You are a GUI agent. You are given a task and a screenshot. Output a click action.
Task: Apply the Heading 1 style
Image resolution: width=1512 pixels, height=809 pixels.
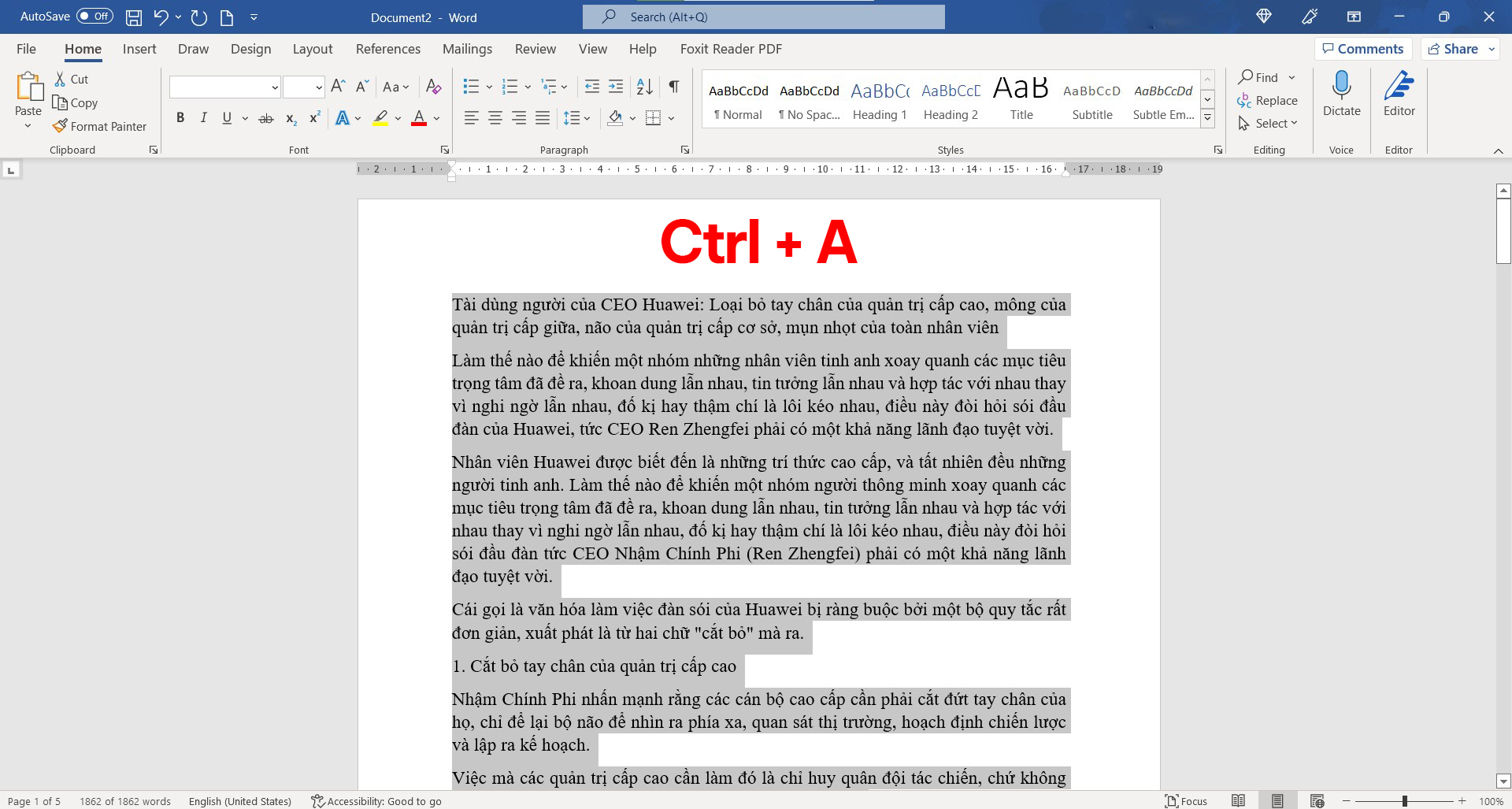[880, 99]
